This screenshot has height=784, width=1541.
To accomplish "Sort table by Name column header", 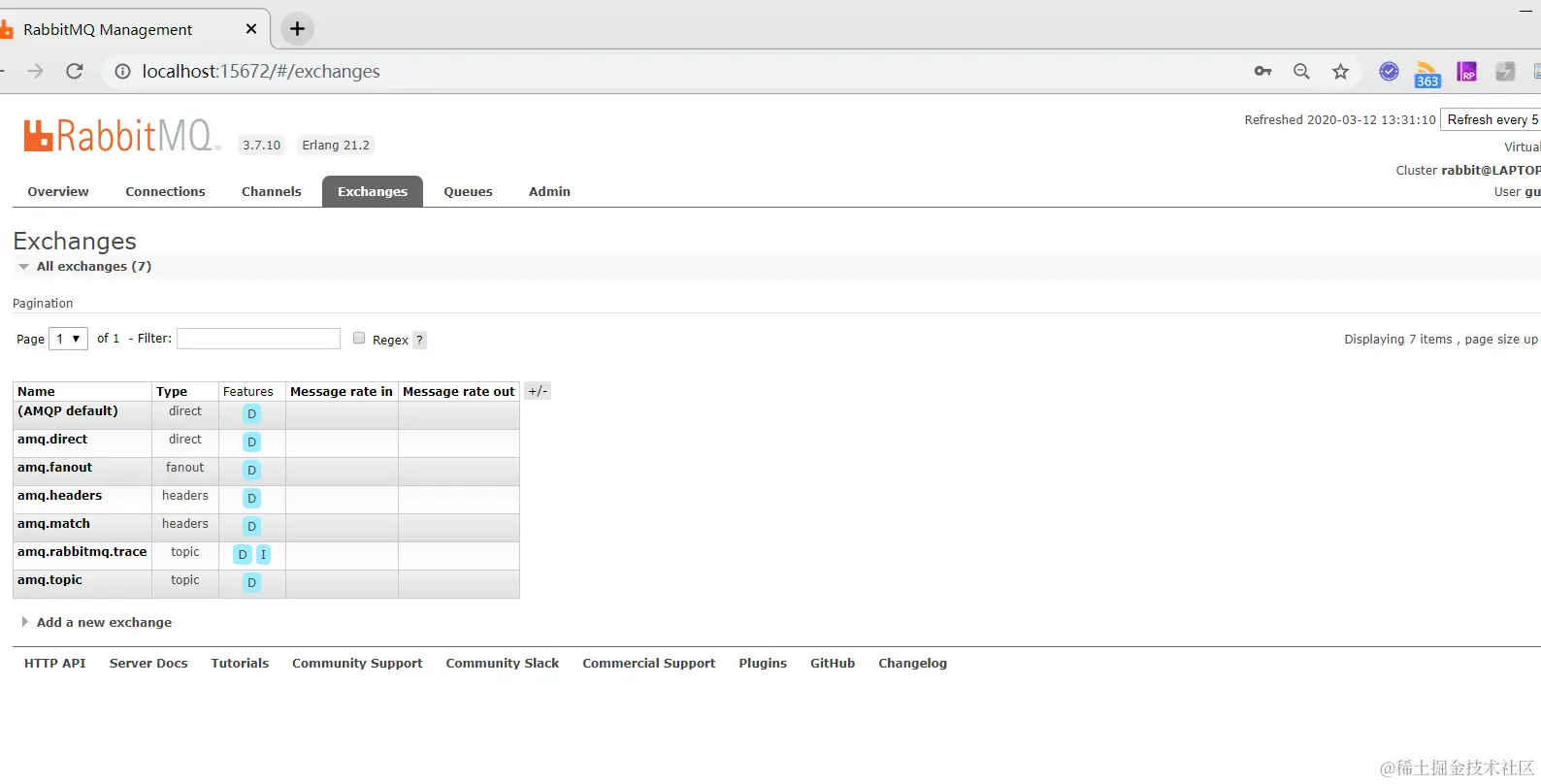I will click(36, 391).
